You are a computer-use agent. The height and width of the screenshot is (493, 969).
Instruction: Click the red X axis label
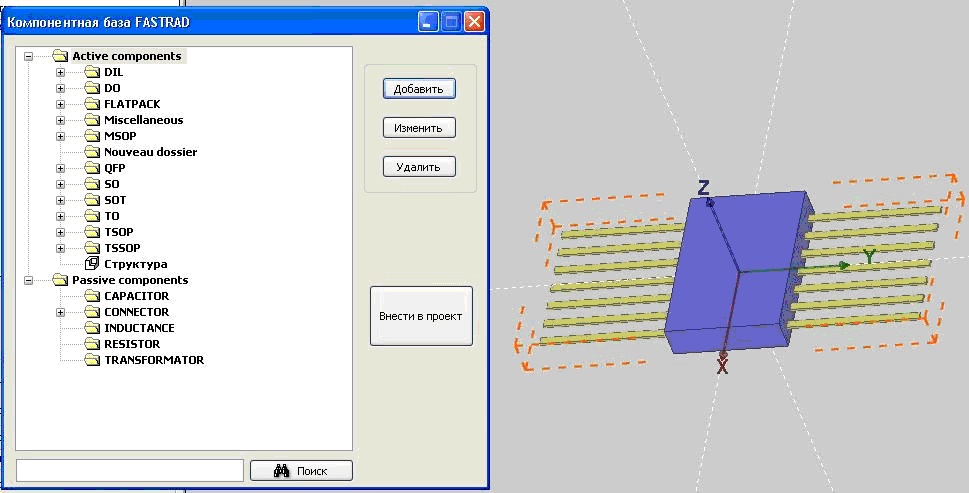pos(722,367)
